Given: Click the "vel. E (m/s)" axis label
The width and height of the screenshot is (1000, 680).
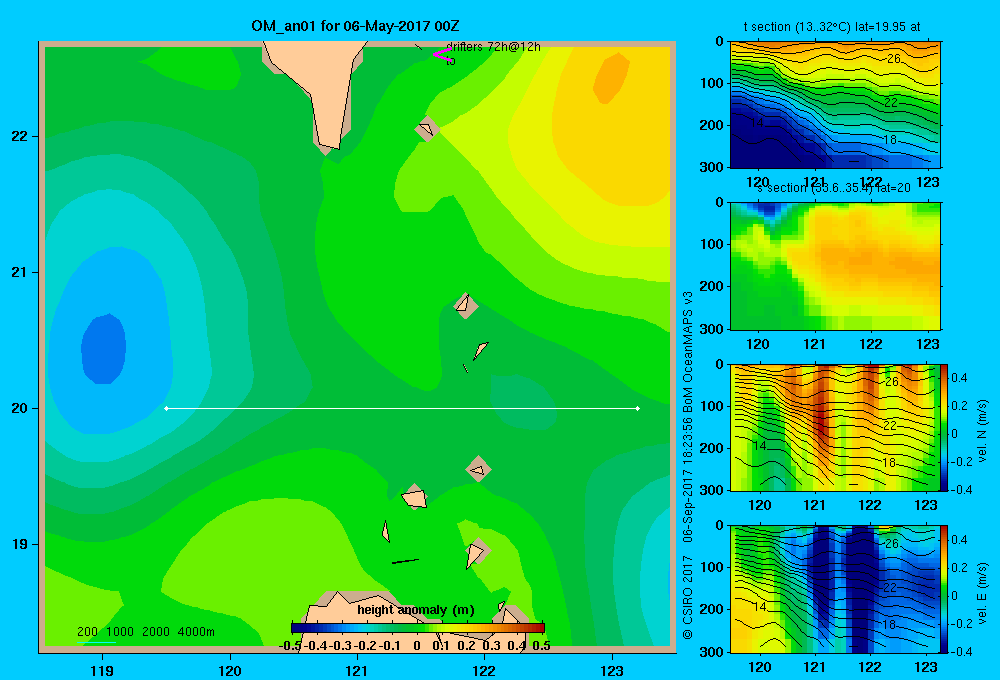Looking at the screenshot, I should click(x=983, y=592).
